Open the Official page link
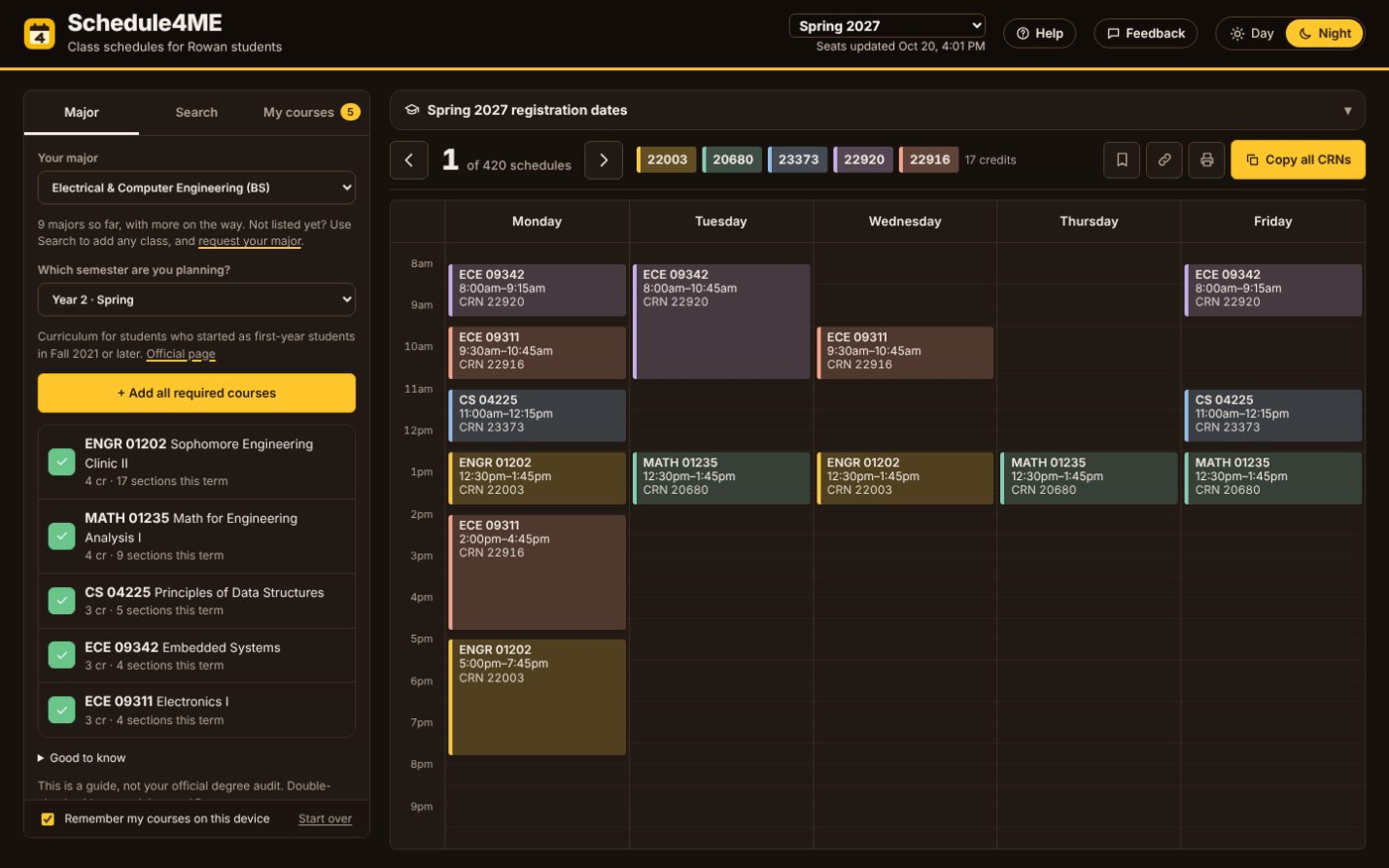 click(x=181, y=354)
